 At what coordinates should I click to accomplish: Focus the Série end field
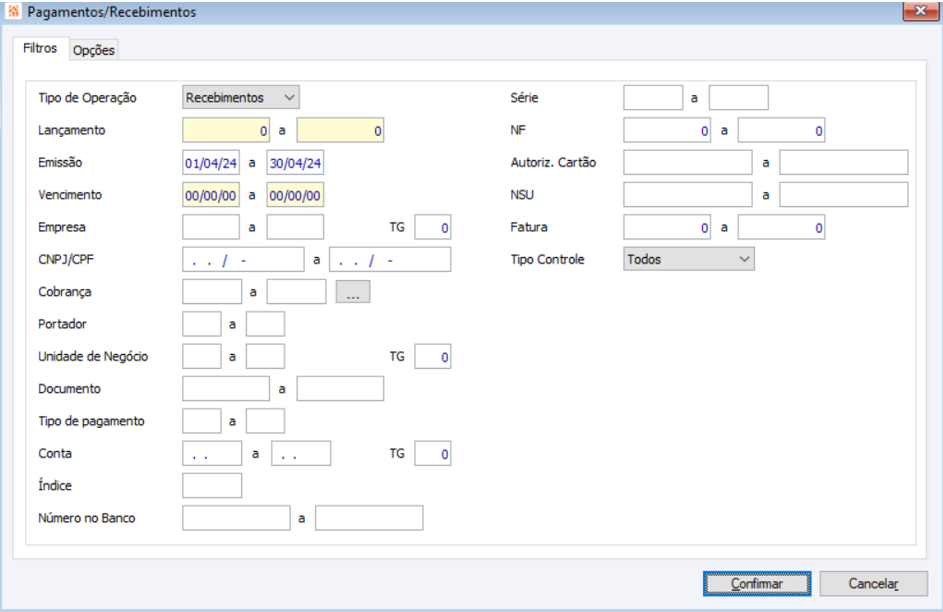tap(739, 97)
